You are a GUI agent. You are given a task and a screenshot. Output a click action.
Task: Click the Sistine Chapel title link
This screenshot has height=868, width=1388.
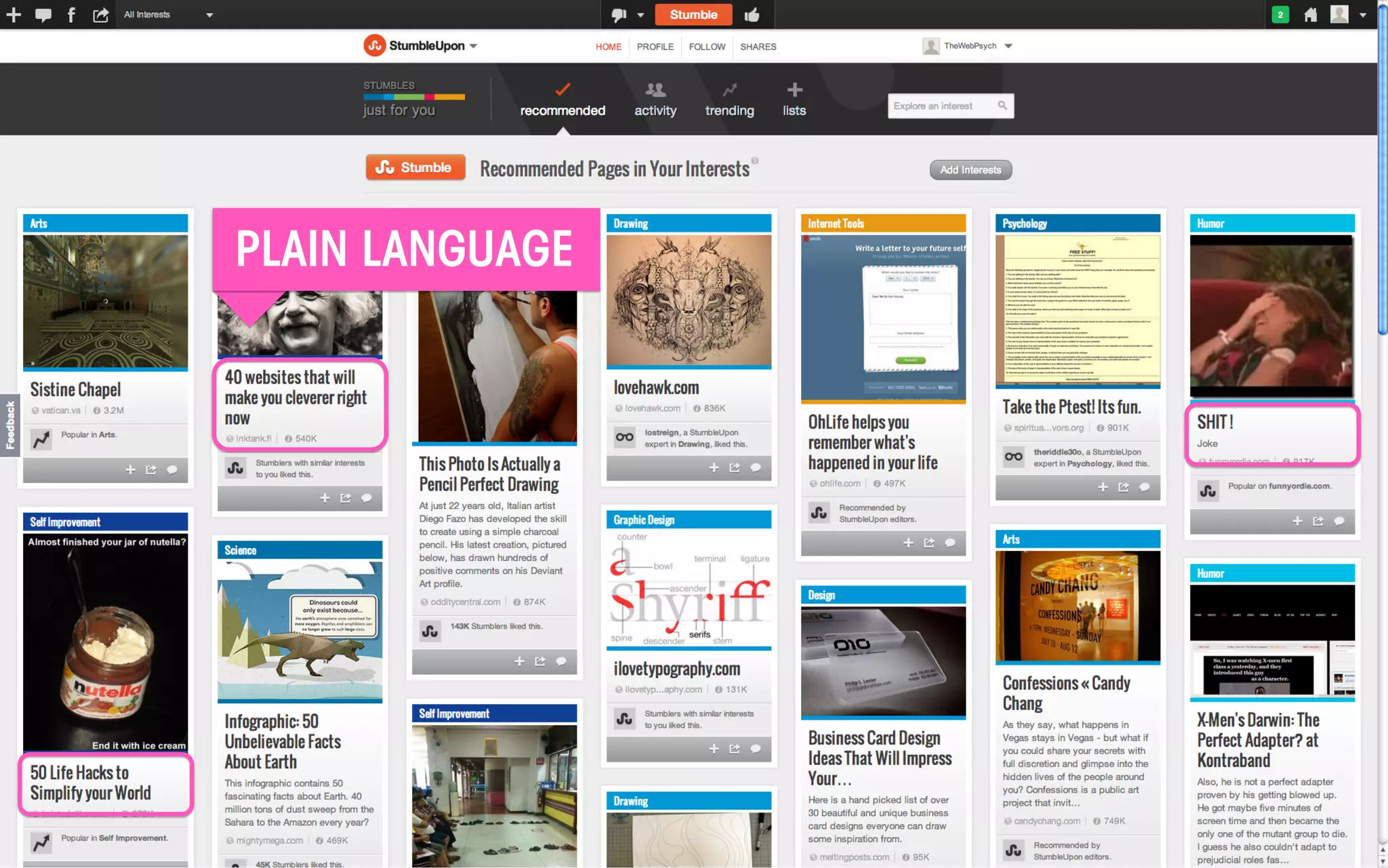point(75,390)
